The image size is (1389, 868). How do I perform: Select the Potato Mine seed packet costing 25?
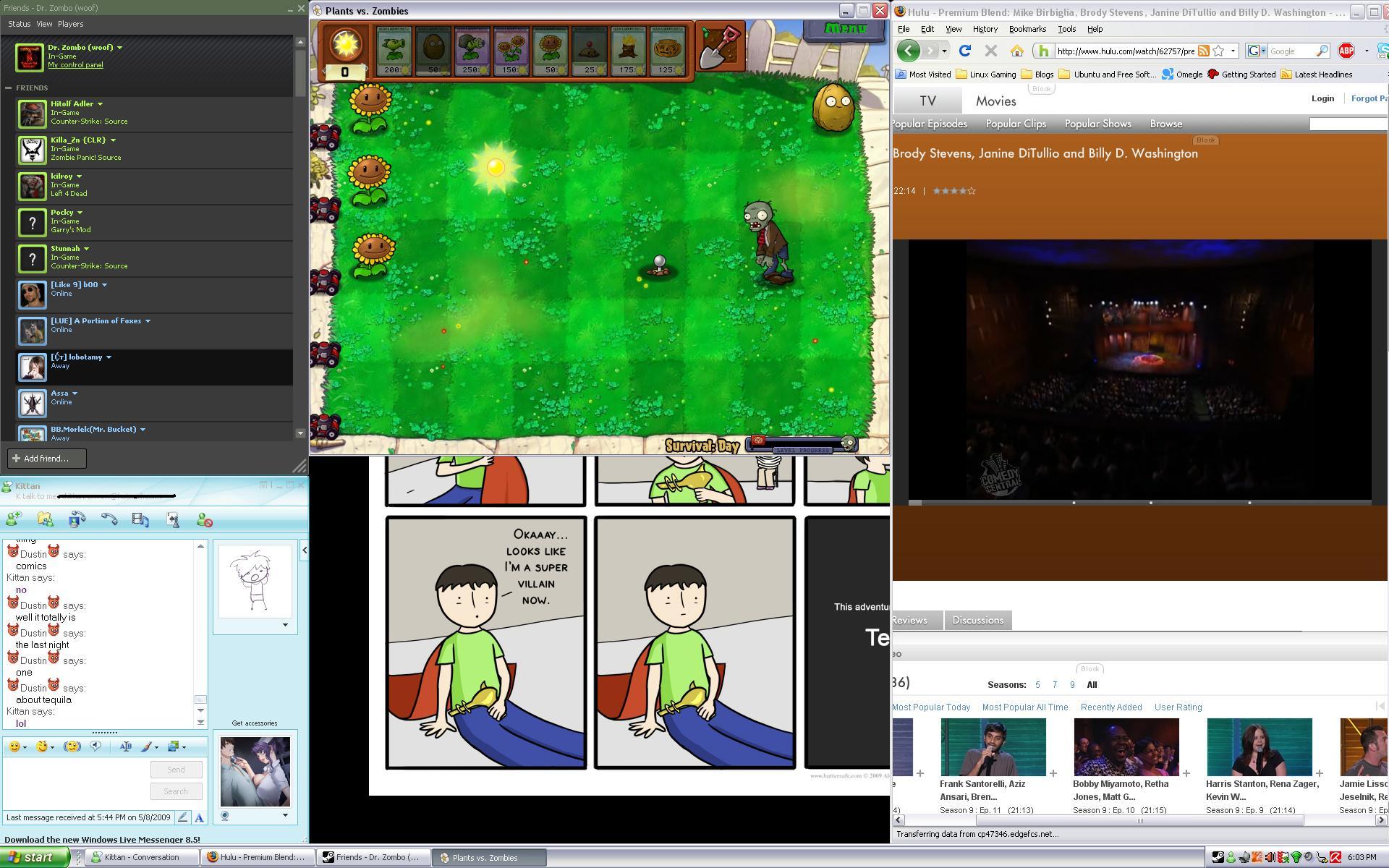pyautogui.click(x=590, y=51)
